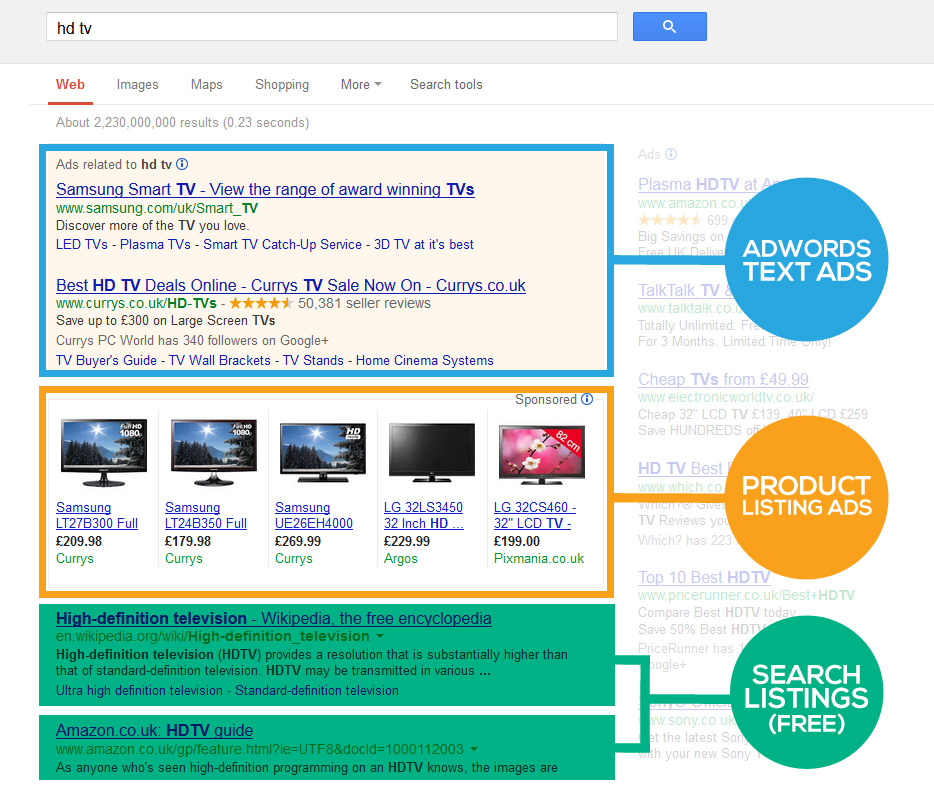
Task: Click LG 32CS460 product image
Action: point(541,454)
